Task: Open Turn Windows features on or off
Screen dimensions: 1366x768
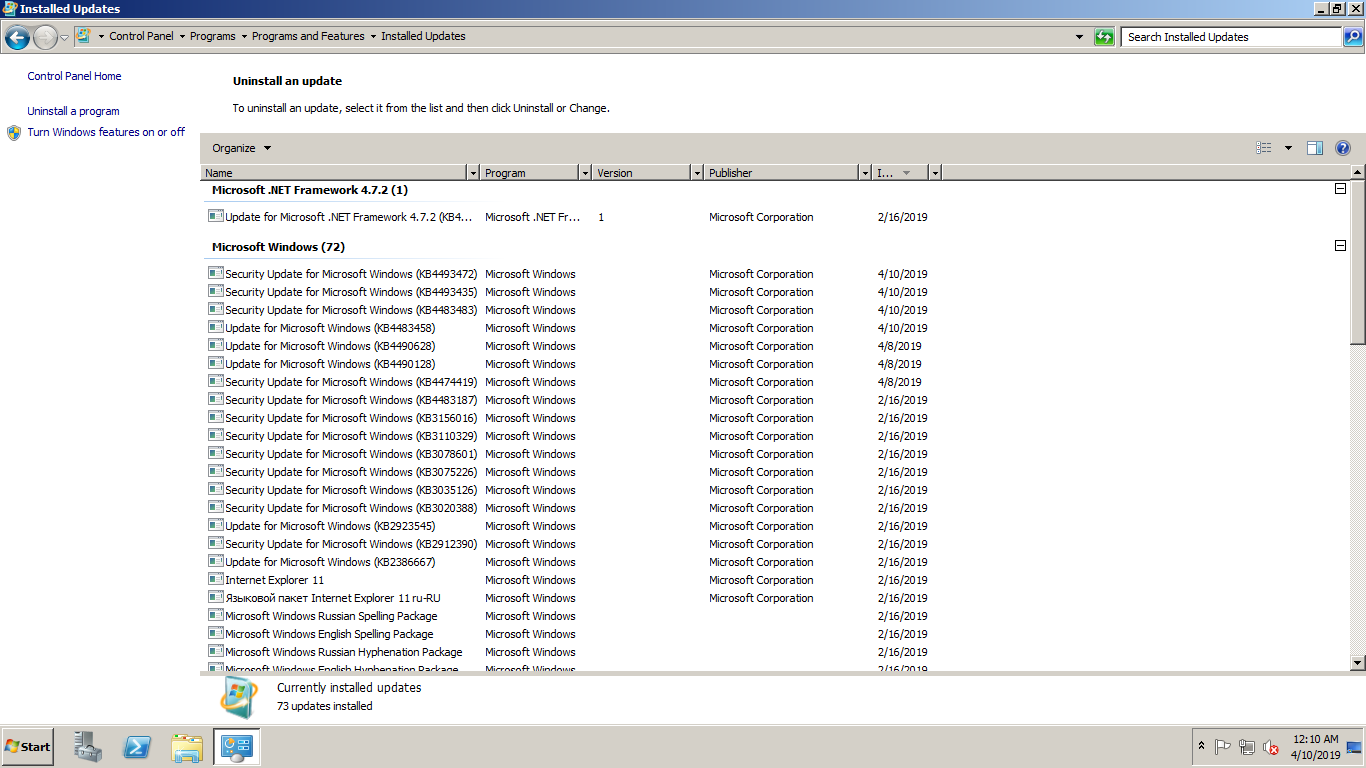Action: [x=106, y=132]
